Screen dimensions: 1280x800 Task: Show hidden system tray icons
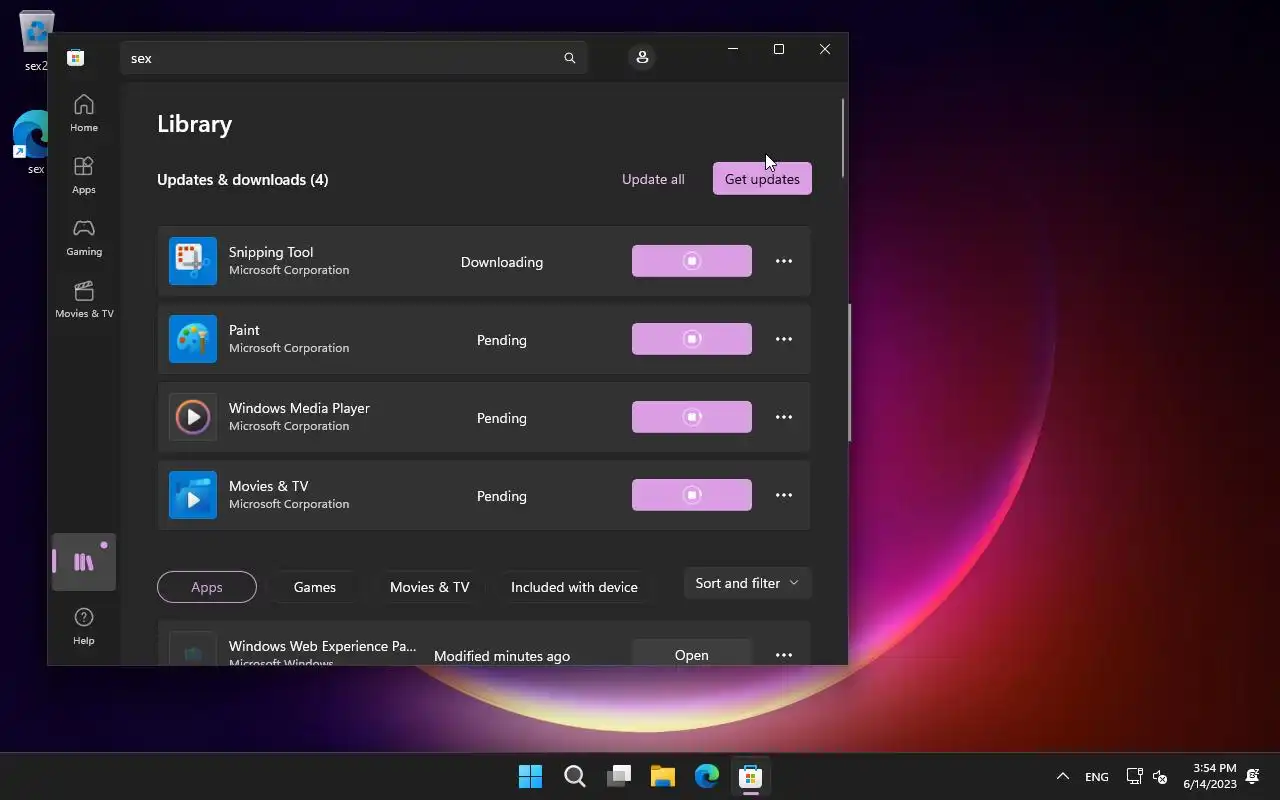click(1063, 776)
